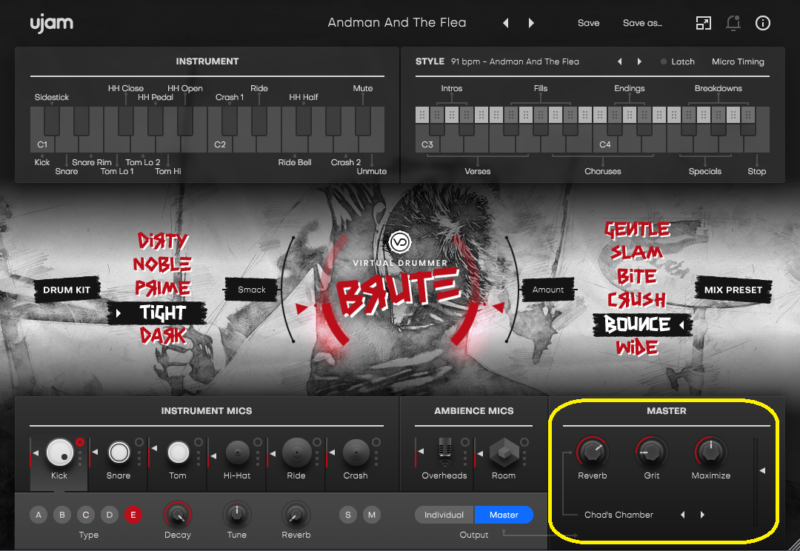Click the Amount label
This screenshot has width=800, height=551.
click(548, 290)
